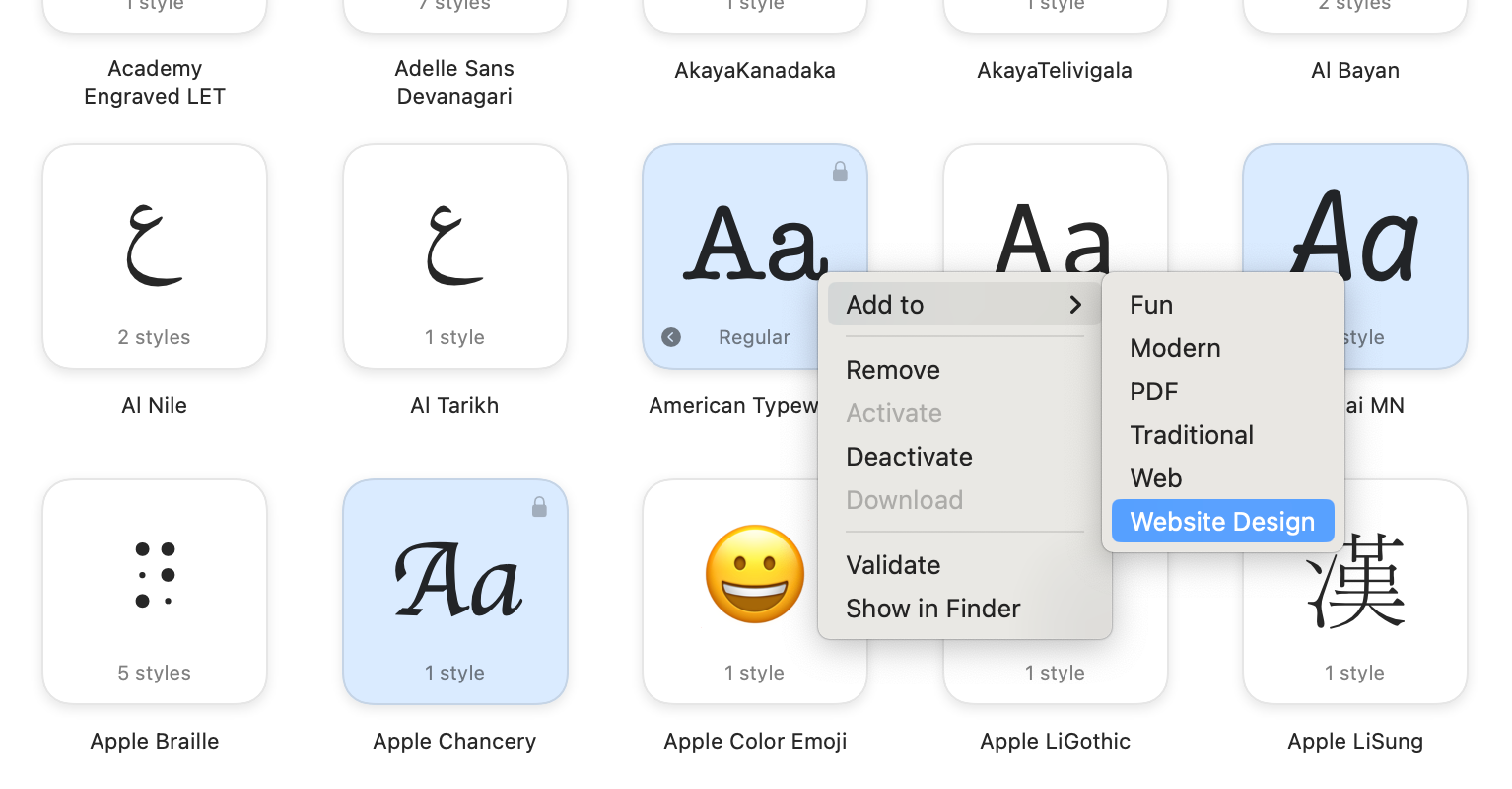Add the font to the Fun collection
Viewport: 1512px width, 789px height.
point(1150,304)
